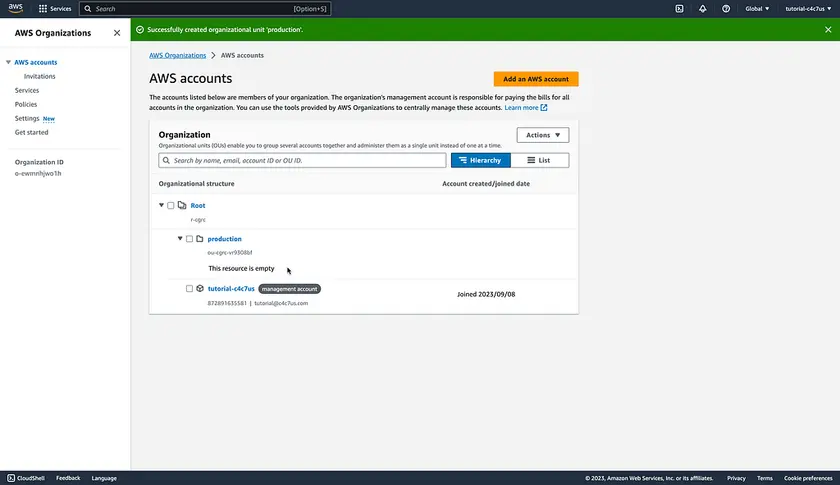
Task: Click the r-cgrc root ID text
Action: pyautogui.click(x=198, y=220)
